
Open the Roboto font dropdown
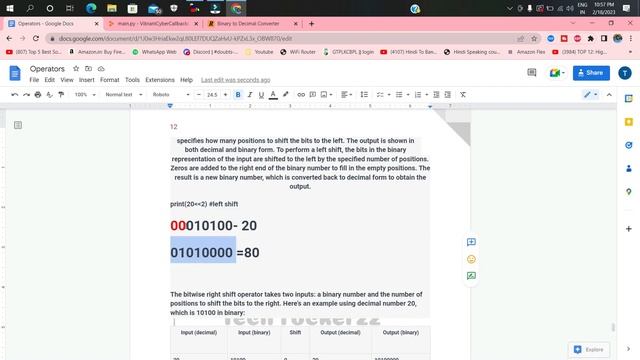pyautogui.click(x=171, y=95)
